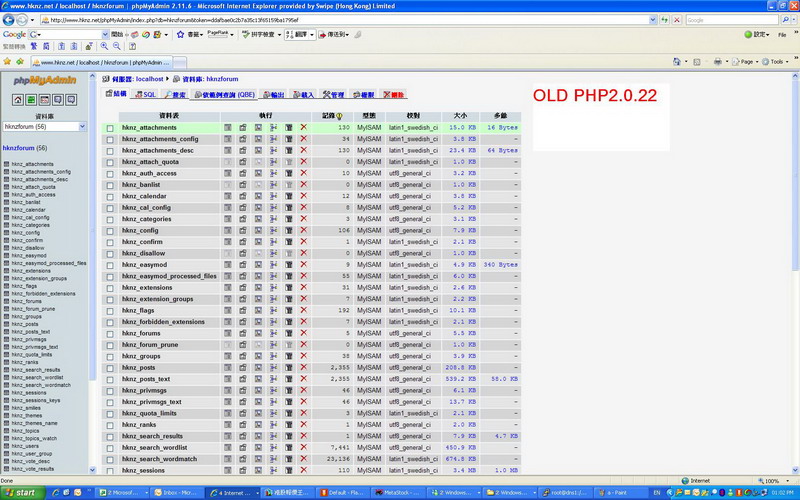Image resolution: width=800 pixels, height=500 pixels.
Task: Click the phpMyAdmin Home icon in sidebar
Action: coord(17,100)
